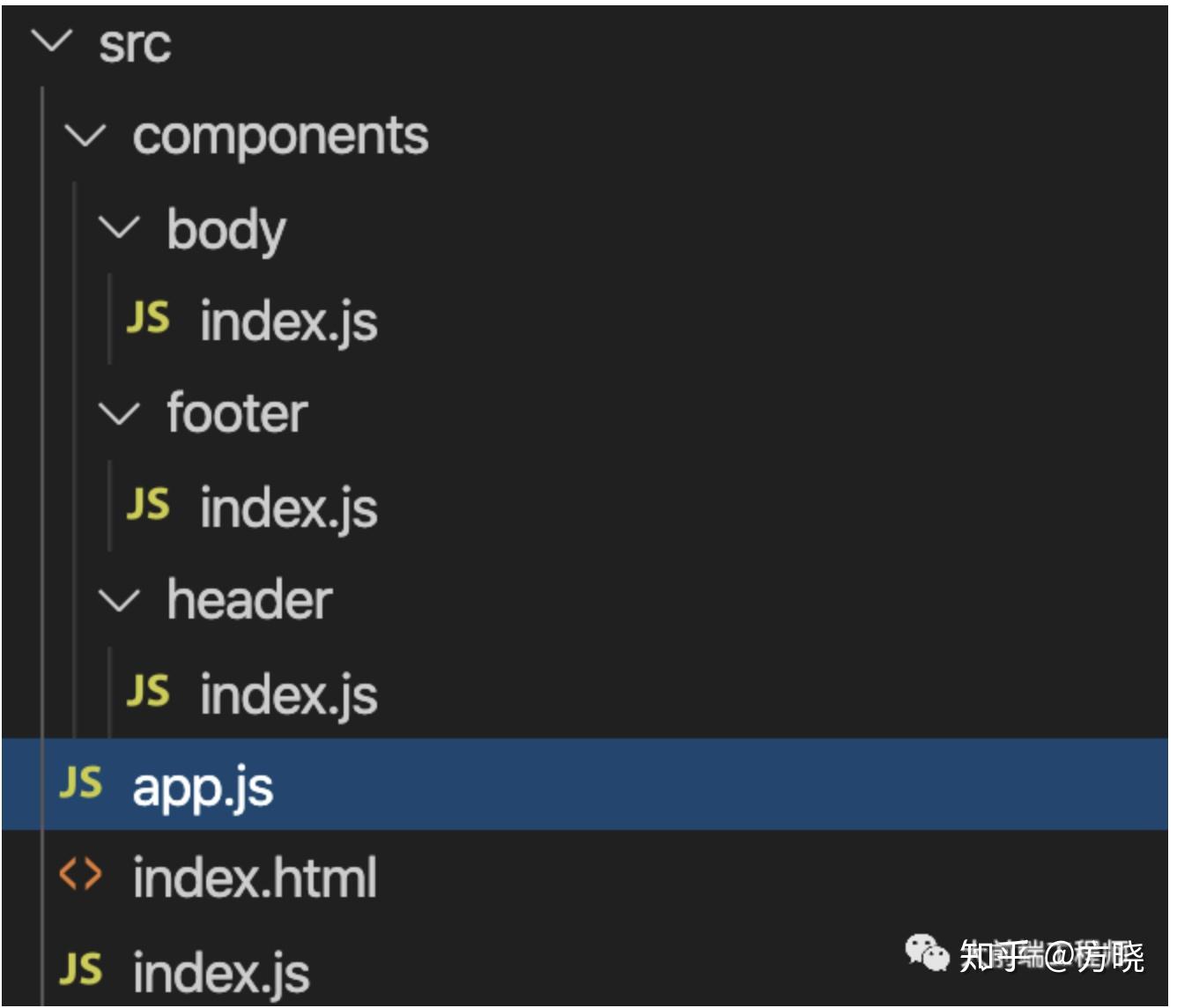Click JS icon under footer folder
1177x1008 pixels.
click(x=148, y=504)
